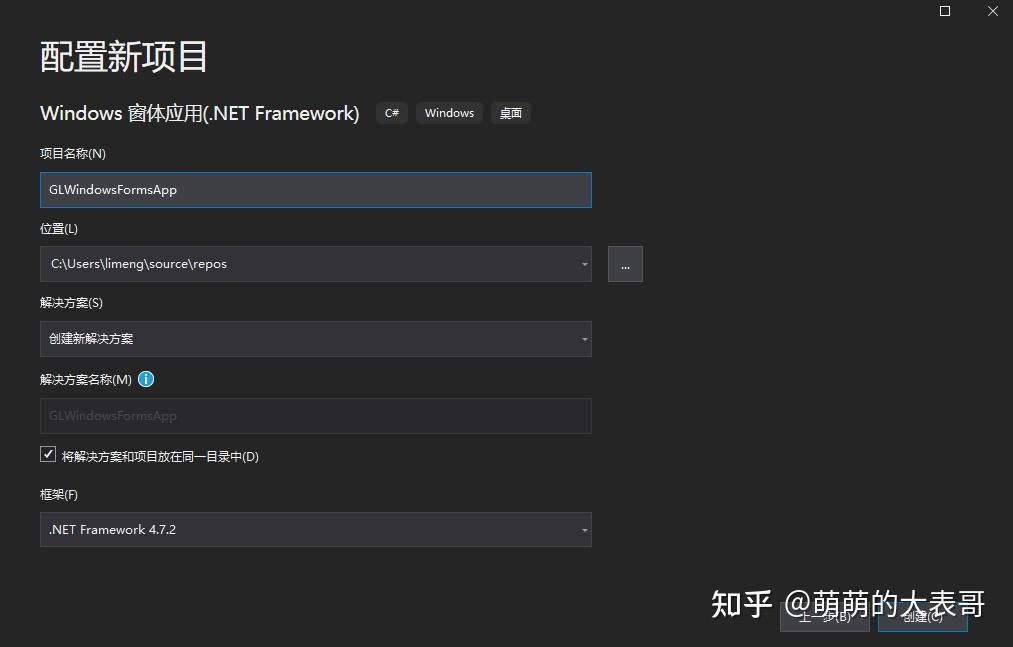Click the dropdown arrow on the 解决方案 field
Viewport: 1013px width, 647px height.
(x=584, y=339)
